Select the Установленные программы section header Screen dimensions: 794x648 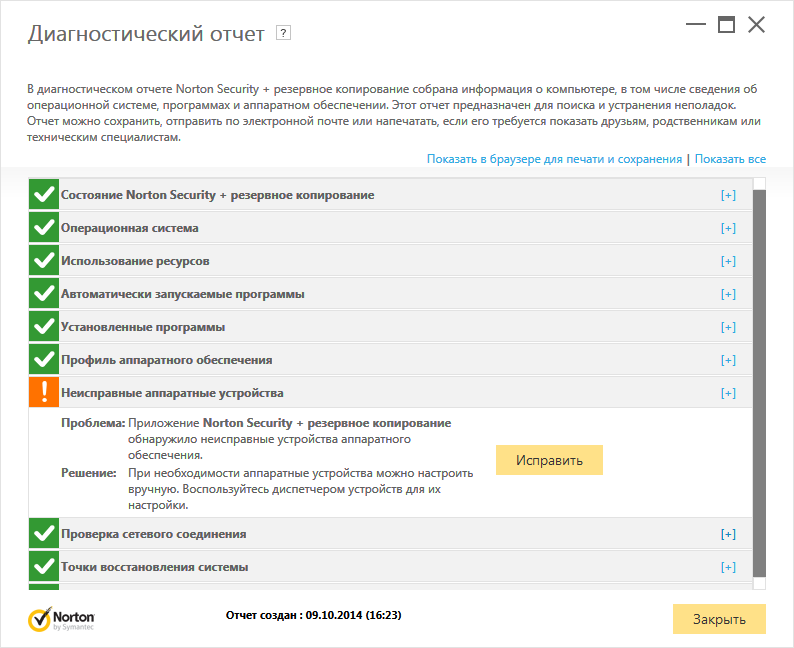coord(143,327)
